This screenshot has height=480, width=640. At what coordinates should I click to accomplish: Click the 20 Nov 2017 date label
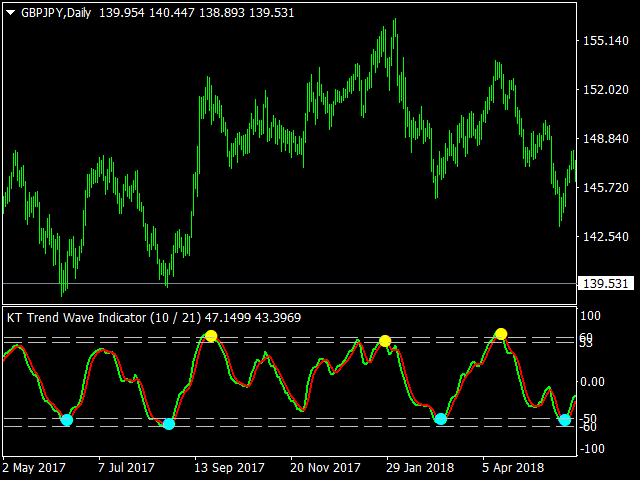(x=325, y=467)
